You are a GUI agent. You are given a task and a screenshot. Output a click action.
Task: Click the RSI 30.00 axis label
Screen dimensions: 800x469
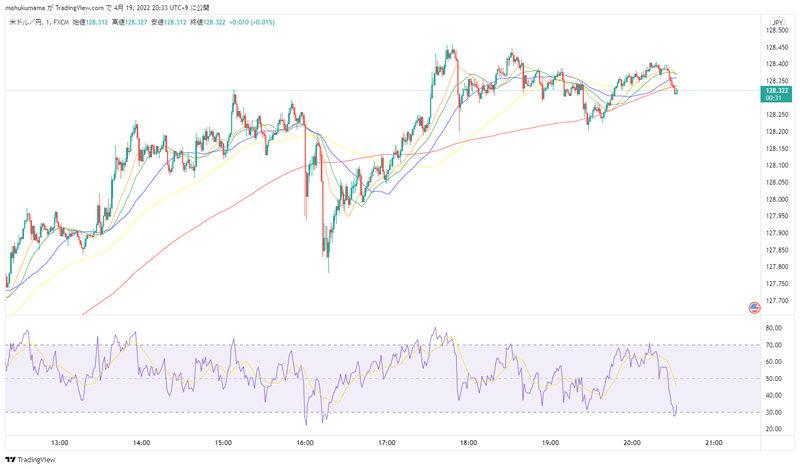[774, 412]
